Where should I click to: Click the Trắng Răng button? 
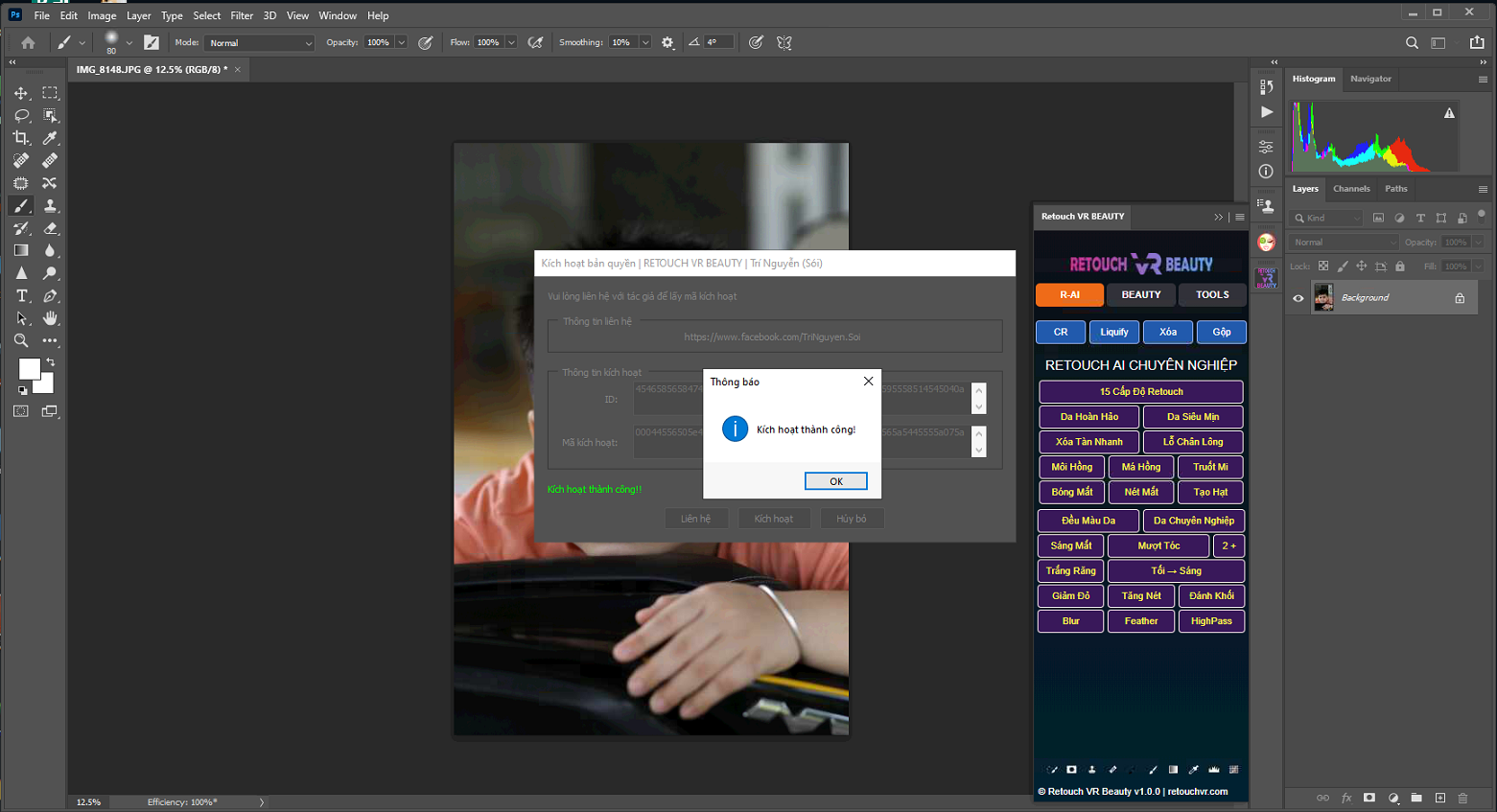tap(1071, 571)
